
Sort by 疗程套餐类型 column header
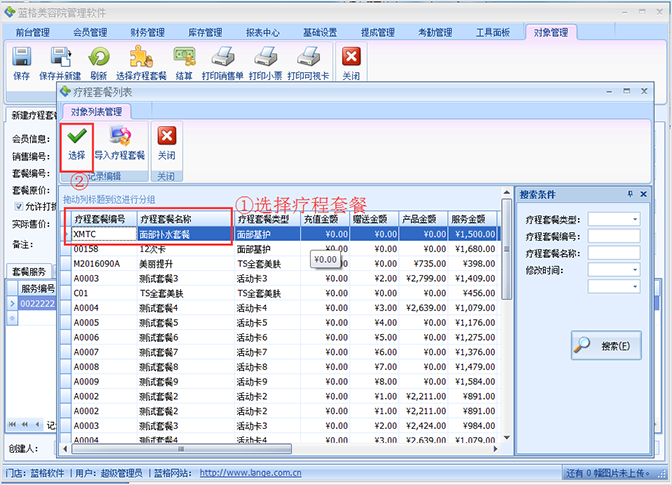click(267, 219)
